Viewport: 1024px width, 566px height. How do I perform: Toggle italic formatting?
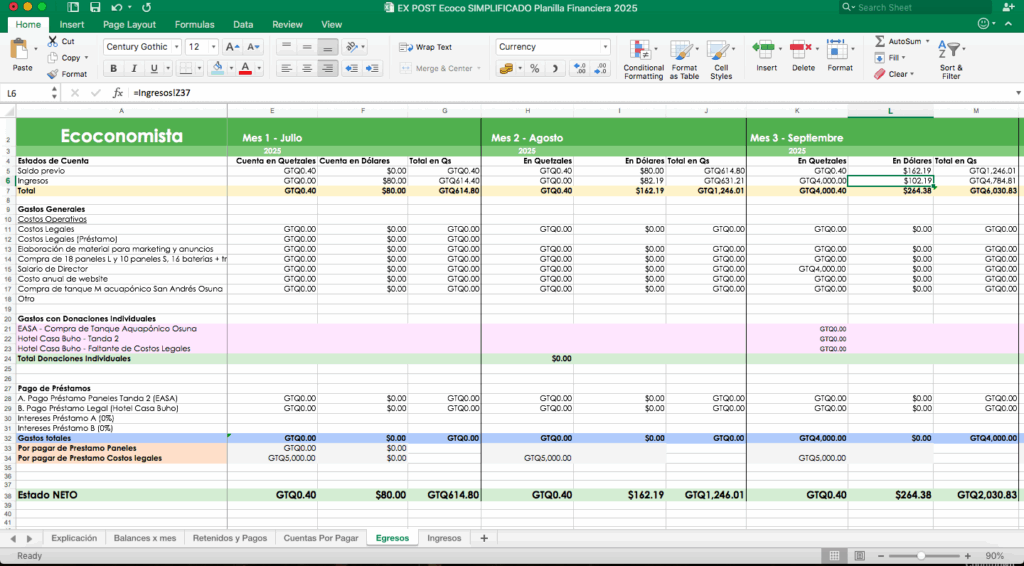click(135, 69)
